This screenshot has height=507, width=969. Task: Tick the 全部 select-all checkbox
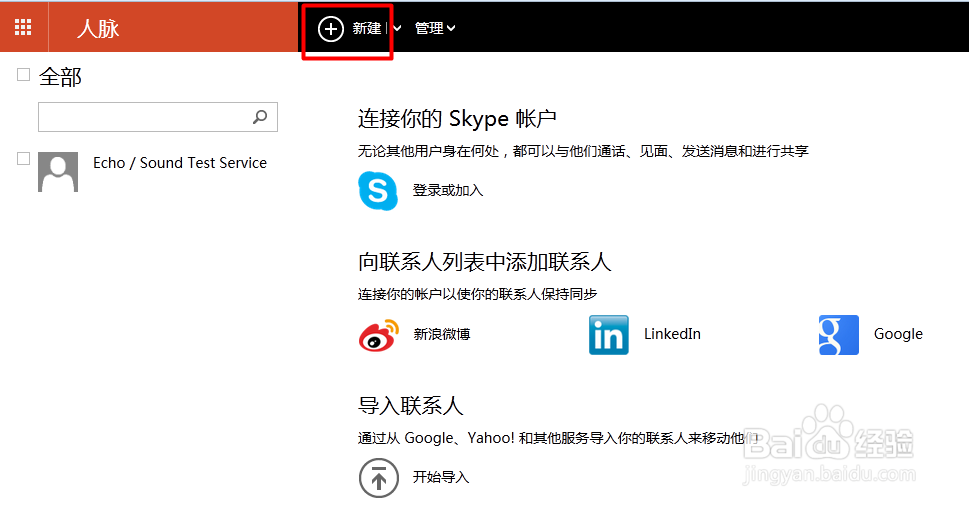pos(24,75)
